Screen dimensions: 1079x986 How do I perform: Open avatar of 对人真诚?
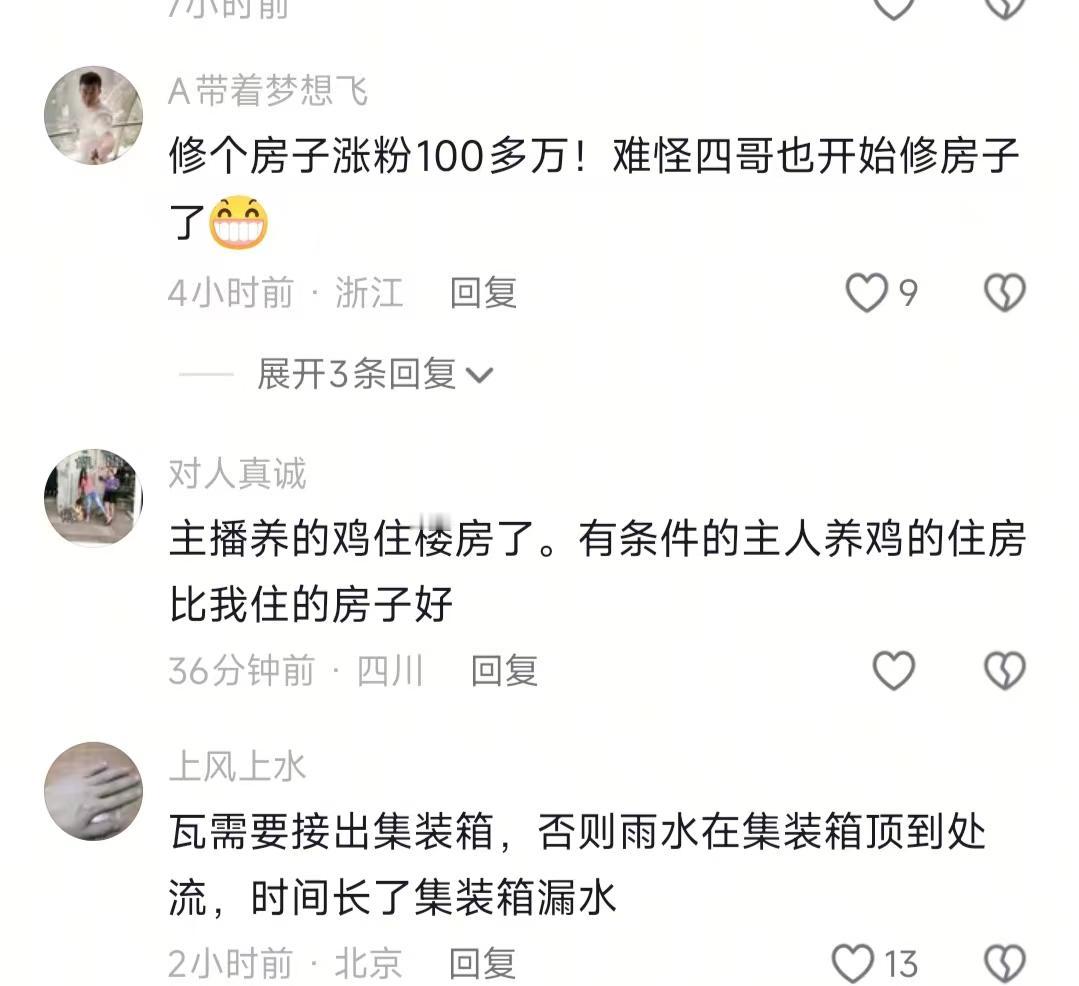94,498
